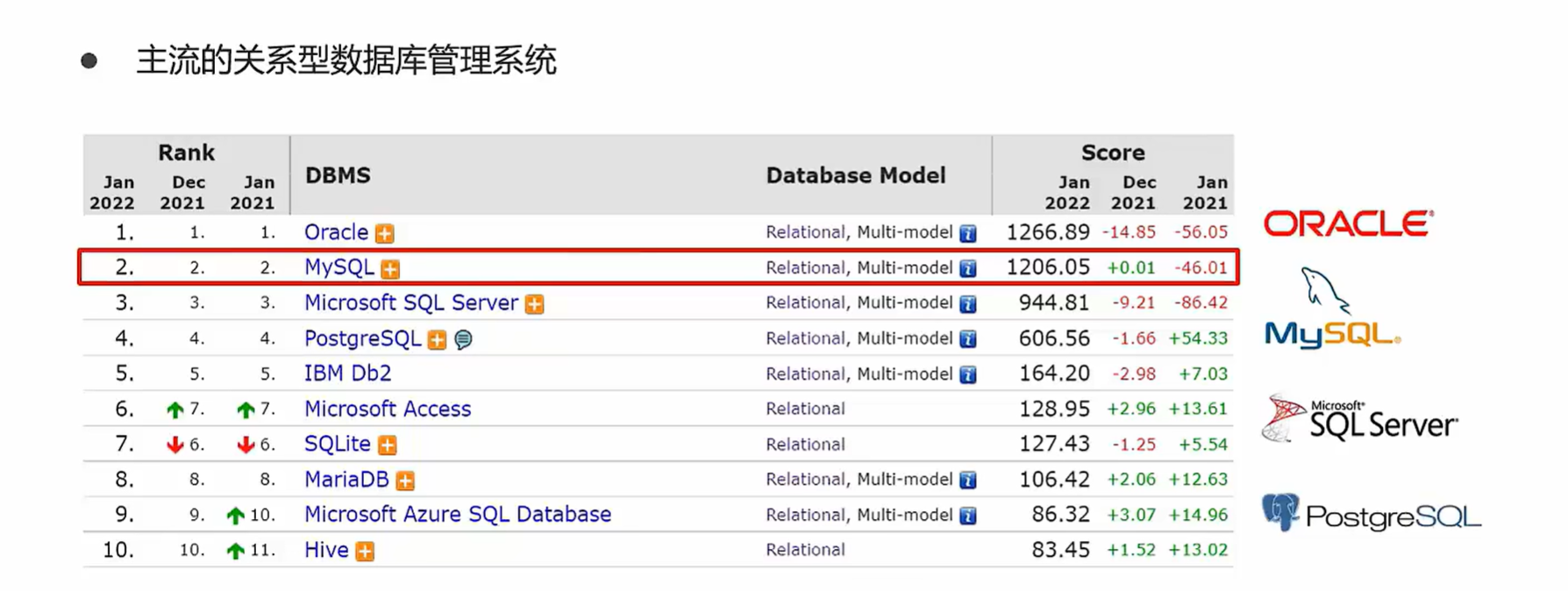Open the IBM Db2 link
This screenshot has width=1568, height=591.
347,374
